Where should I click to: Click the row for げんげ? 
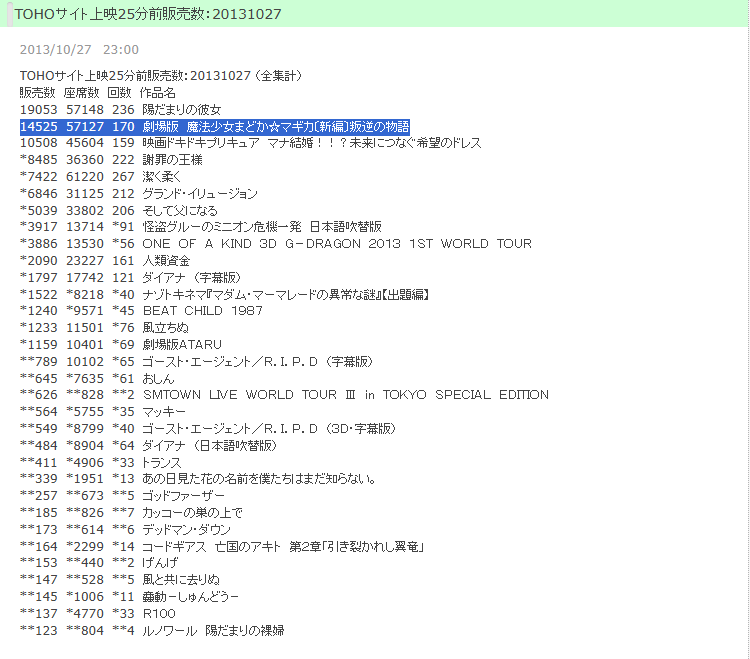pyautogui.click(x=99, y=562)
